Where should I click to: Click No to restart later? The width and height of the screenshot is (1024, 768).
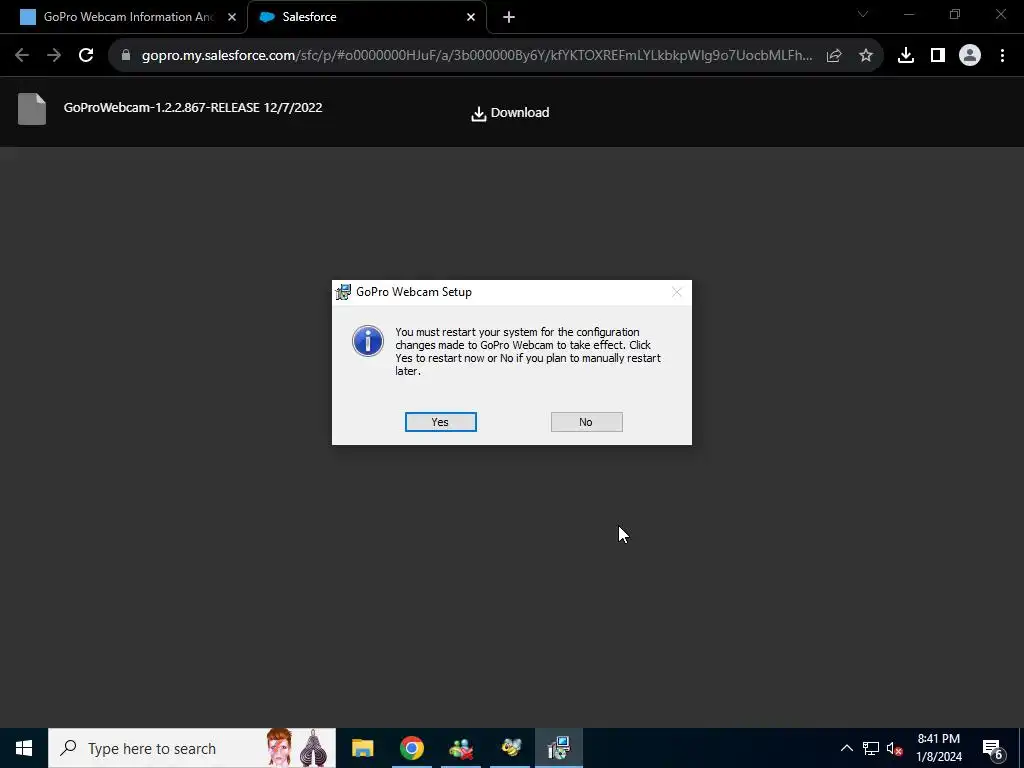click(x=586, y=422)
